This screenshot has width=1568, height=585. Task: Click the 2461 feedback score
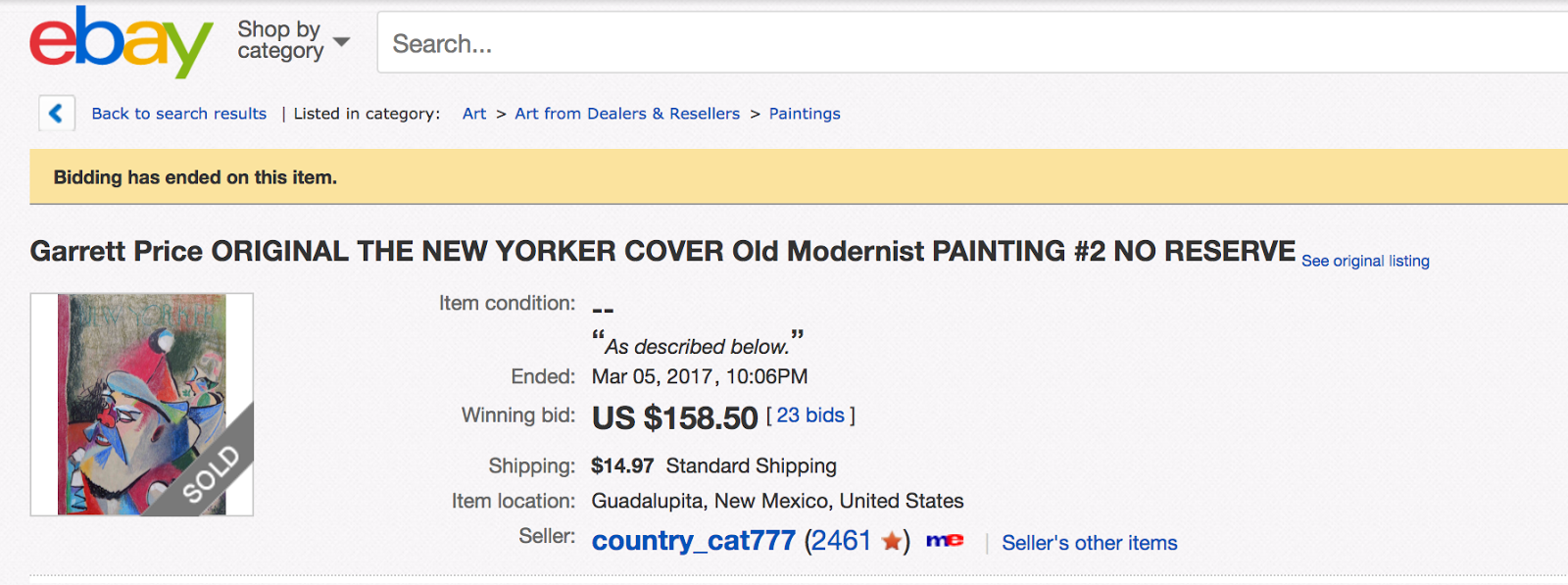pyautogui.click(x=839, y=541)
